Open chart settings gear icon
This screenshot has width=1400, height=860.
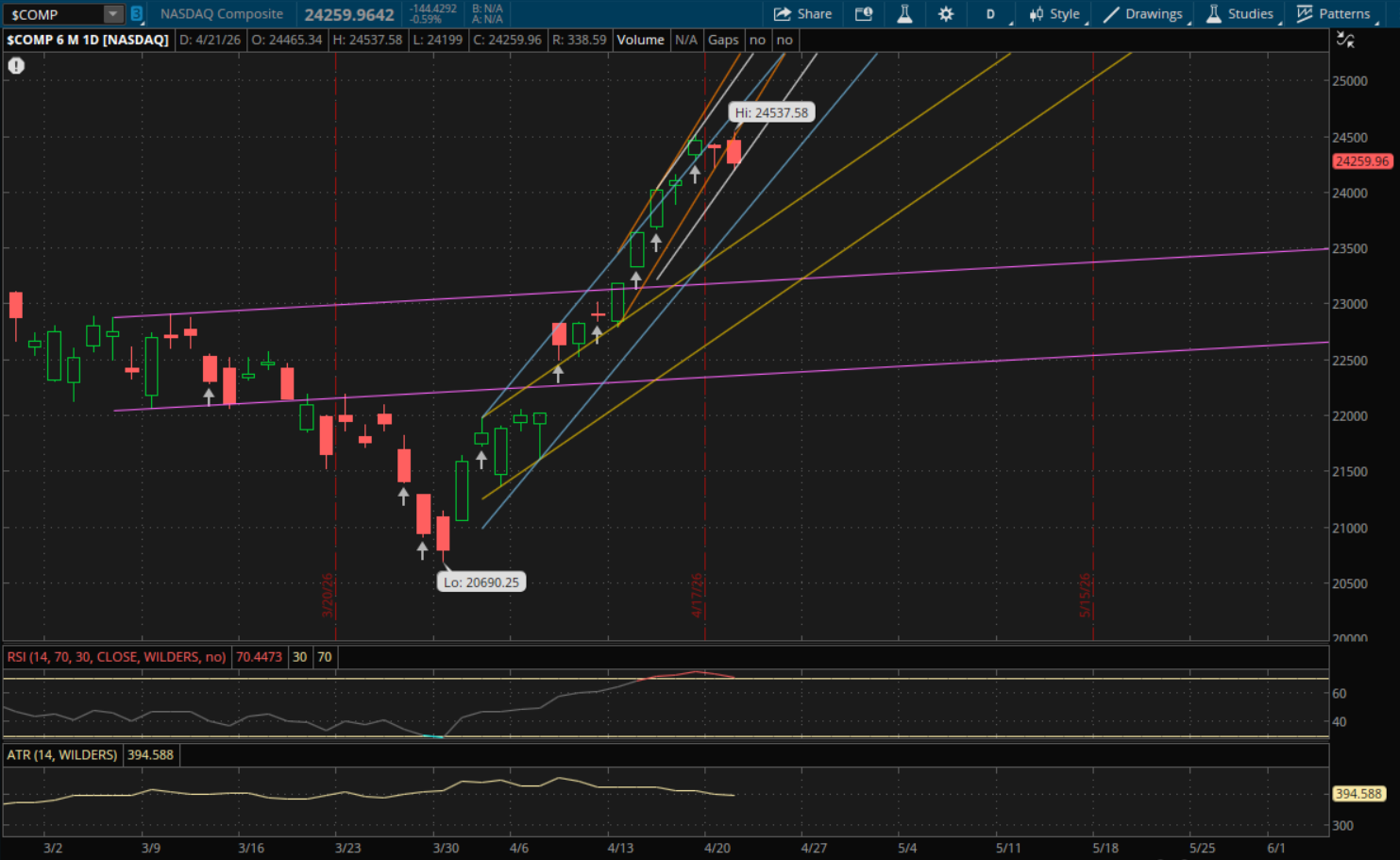pos(946,14)
